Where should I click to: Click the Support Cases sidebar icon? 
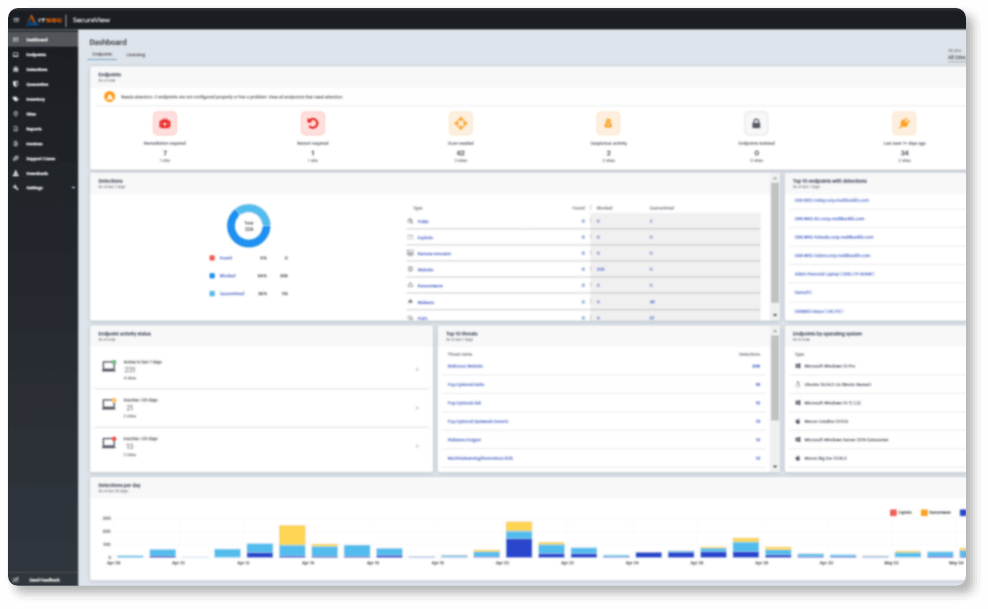[x=16, y=158]
